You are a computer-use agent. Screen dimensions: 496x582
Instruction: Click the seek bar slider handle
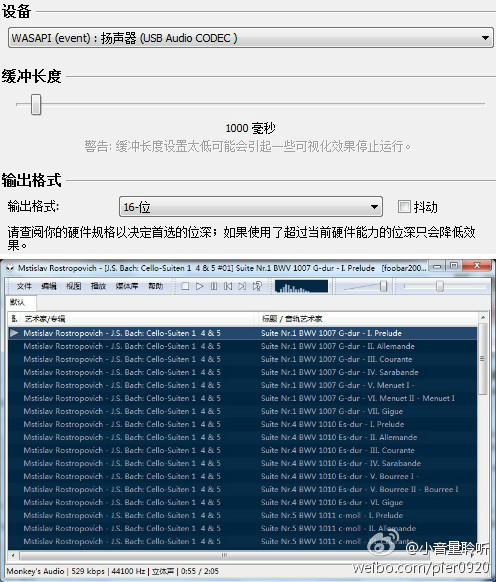(x=440, y=286)
